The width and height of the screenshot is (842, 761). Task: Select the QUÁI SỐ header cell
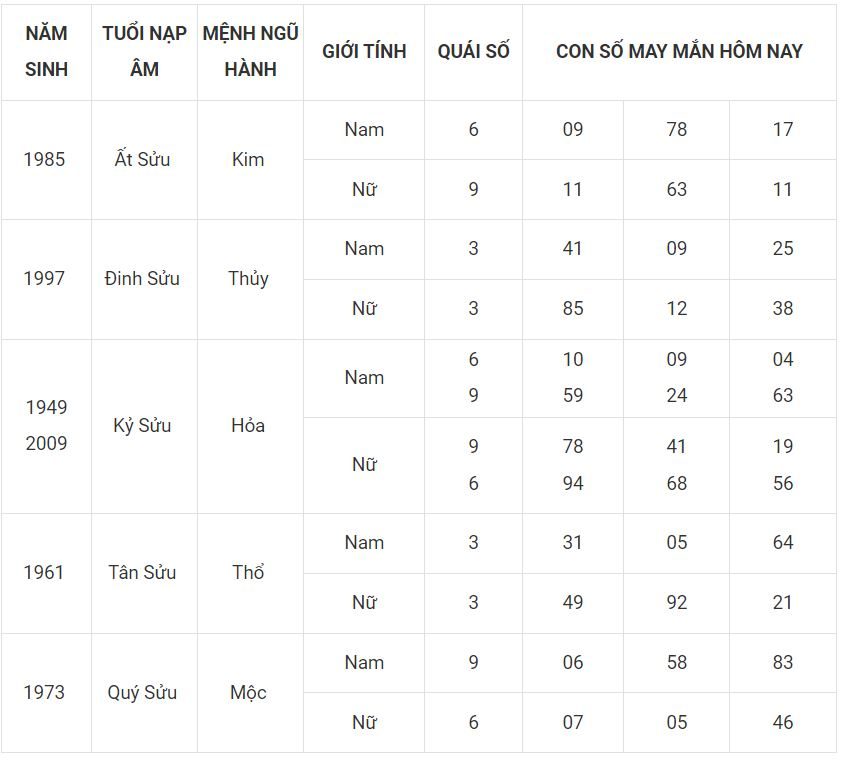coord(473,51)
